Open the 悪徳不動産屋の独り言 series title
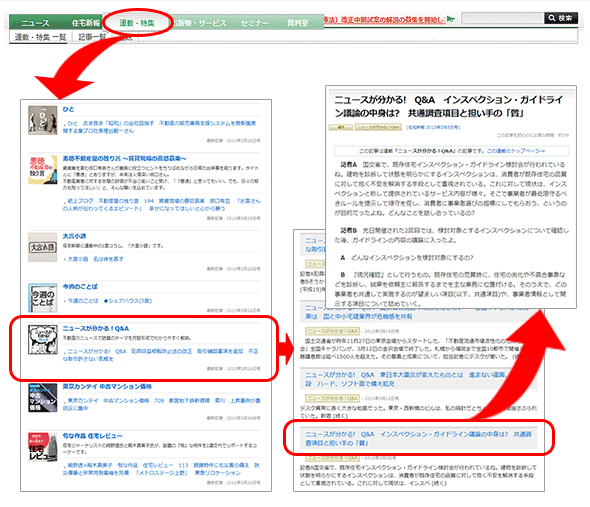Viewport: 590px width, 507px height. point(124,158)
